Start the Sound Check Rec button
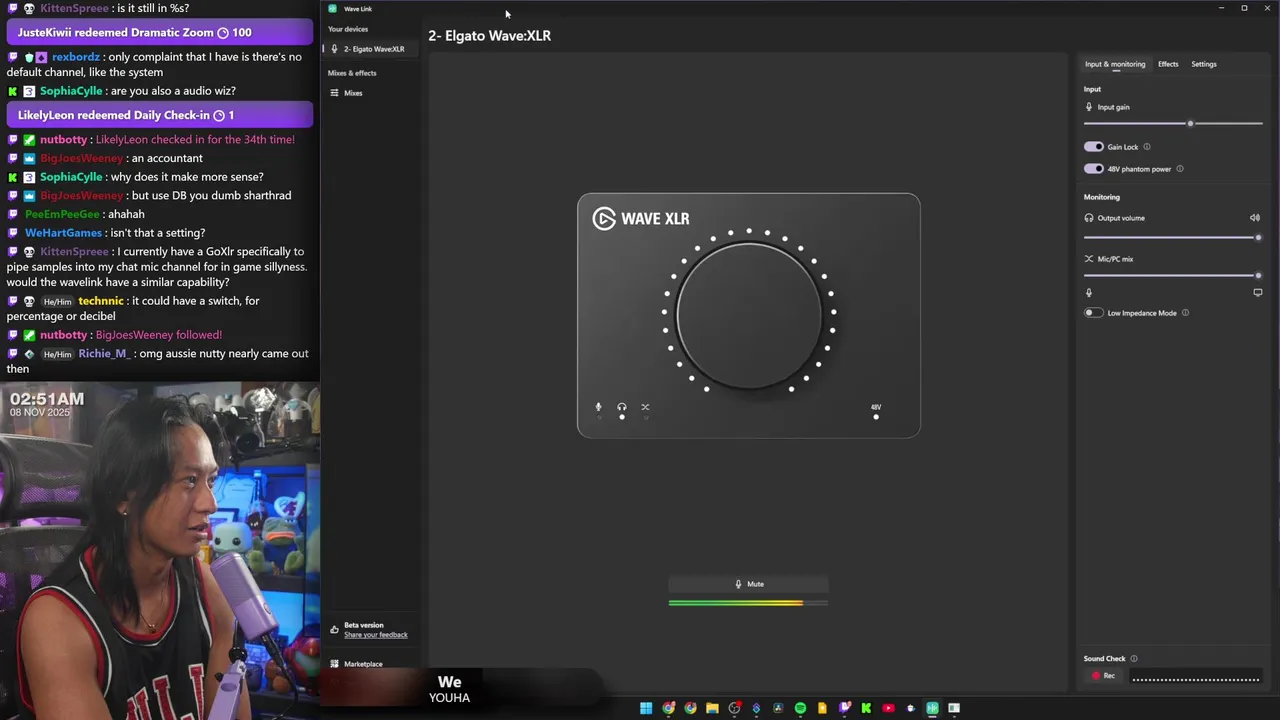 (1104, 676)
